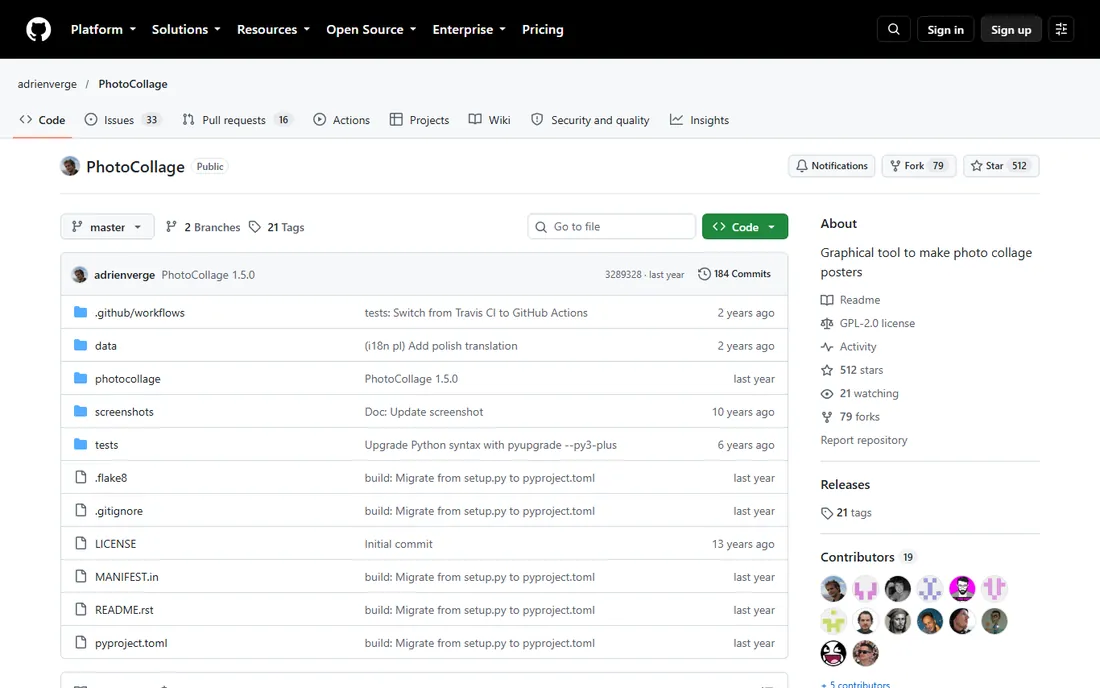The height and width of the screenshot is (688, 1100).
Task: Click the scale icon beside GPL-2.0 license
Action: (827, 323)
